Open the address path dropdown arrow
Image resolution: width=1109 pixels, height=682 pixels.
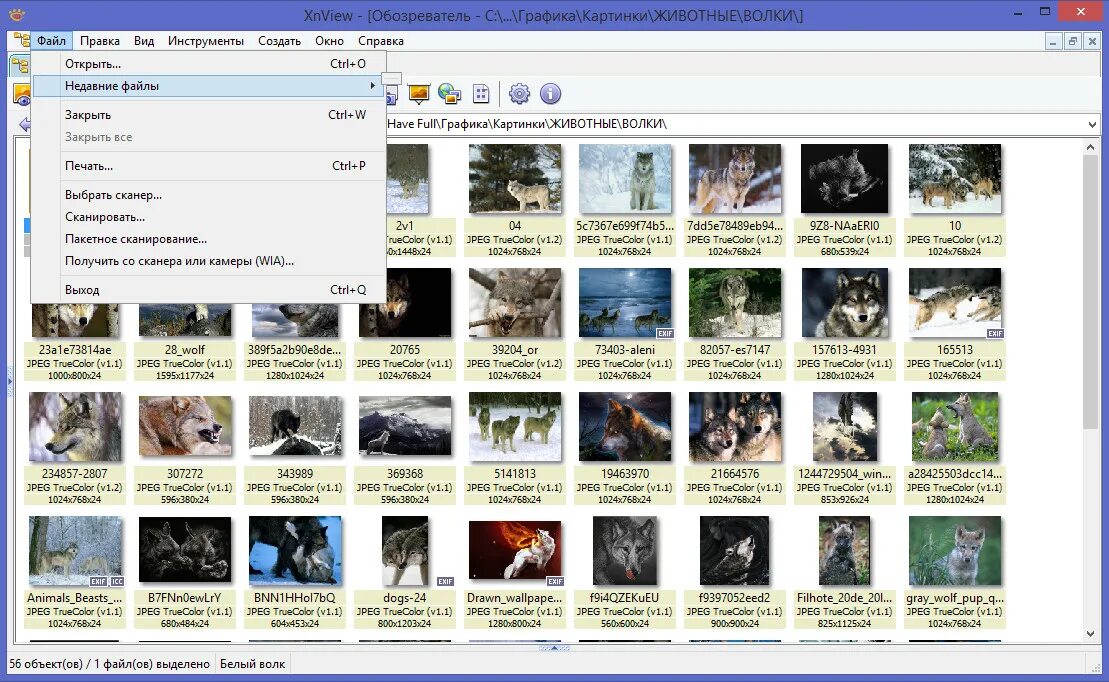point(1092,125)
